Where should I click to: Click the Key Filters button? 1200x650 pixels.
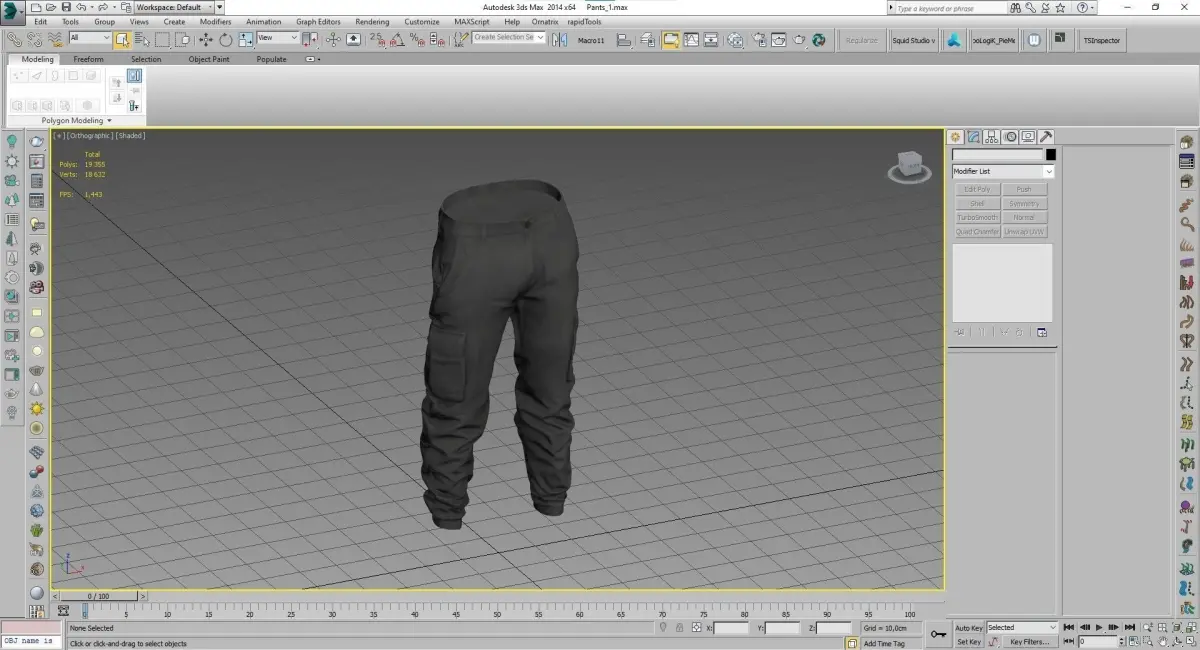click(1029, 642)
